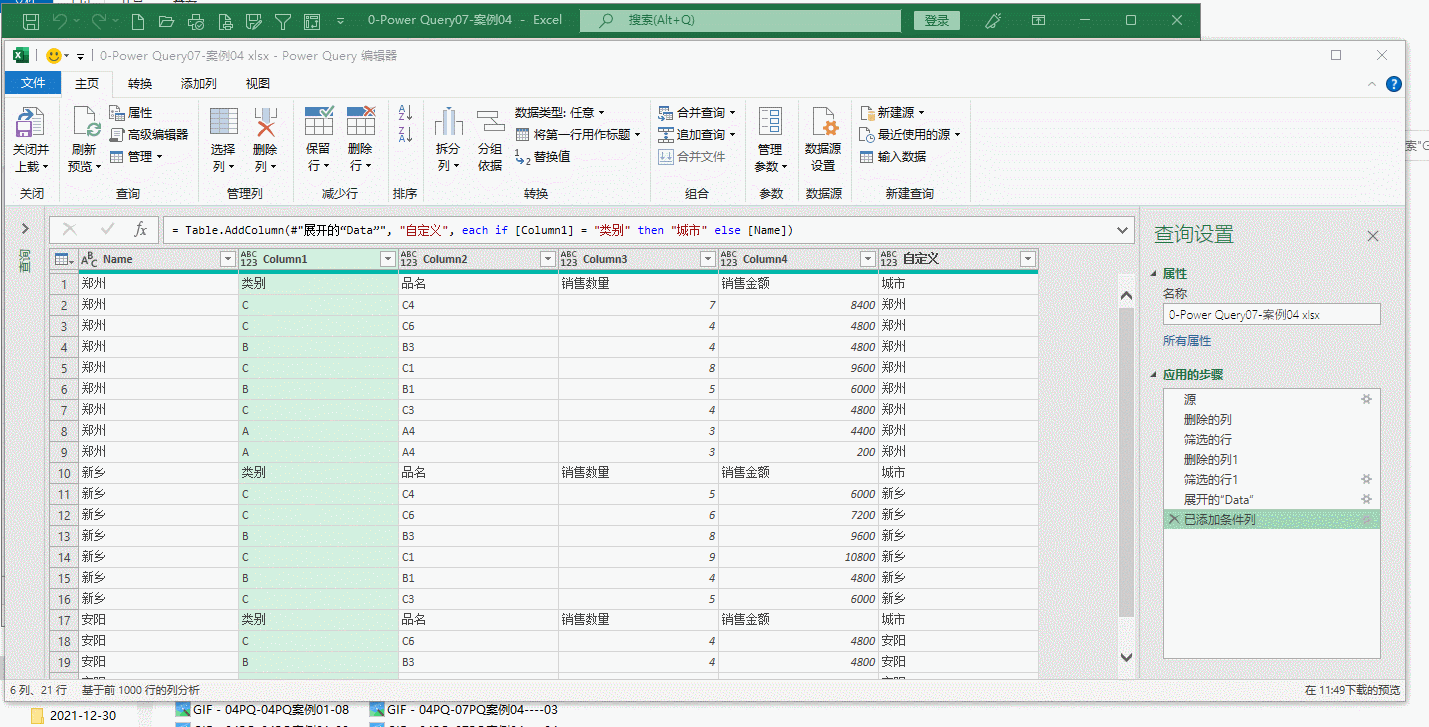
Task: Confirm formula with the checkmark icon
Action: click(x=107, y=230)
